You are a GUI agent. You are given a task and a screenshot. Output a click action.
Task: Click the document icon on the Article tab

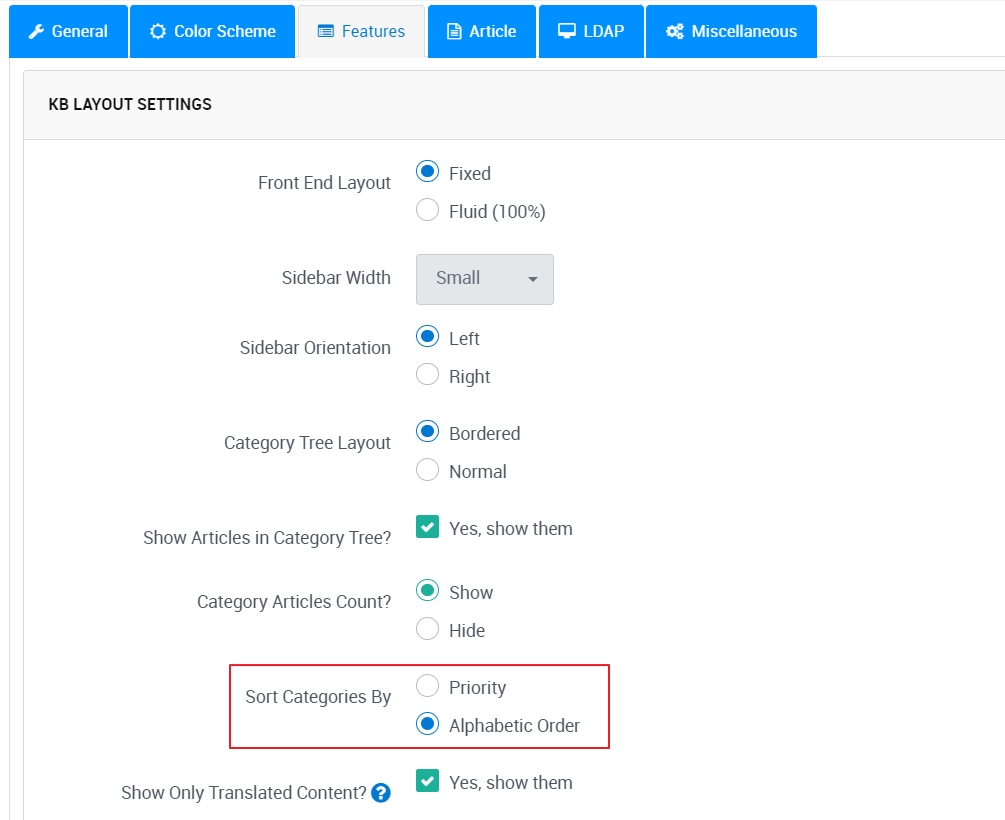[x=457, y=31]
